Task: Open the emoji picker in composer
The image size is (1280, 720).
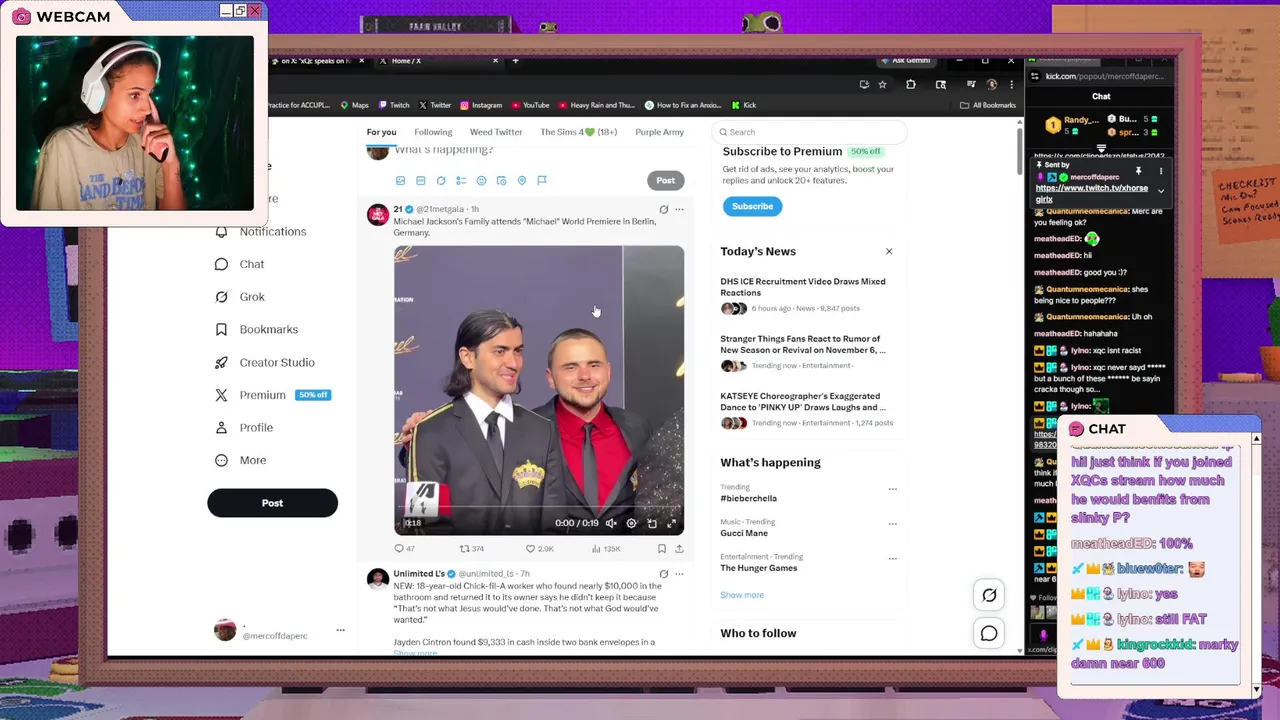Action: (x=481, y=181)
